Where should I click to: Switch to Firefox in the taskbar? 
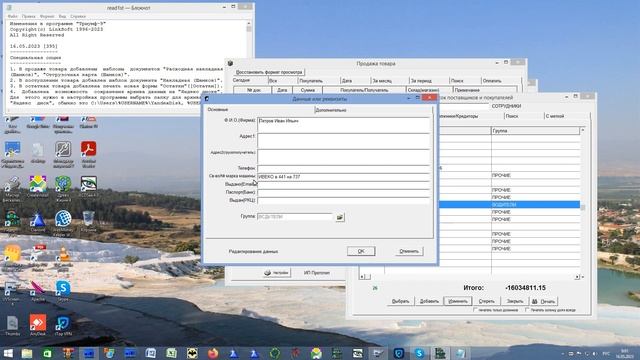tap(213, 353)
